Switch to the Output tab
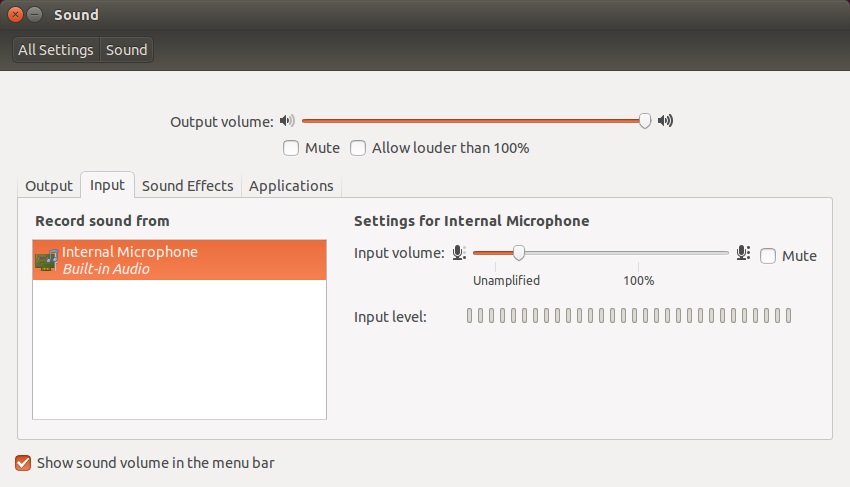This screenshot has width=850, height=487. coord(49,186)
